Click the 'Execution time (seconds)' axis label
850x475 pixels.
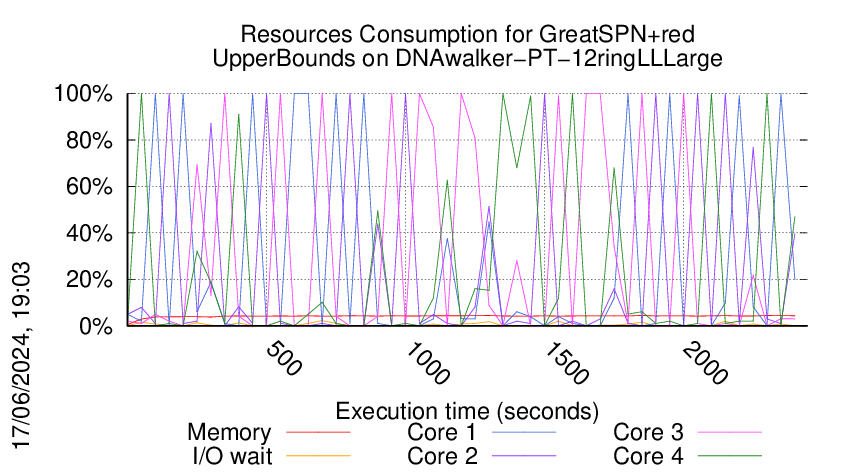467,411
